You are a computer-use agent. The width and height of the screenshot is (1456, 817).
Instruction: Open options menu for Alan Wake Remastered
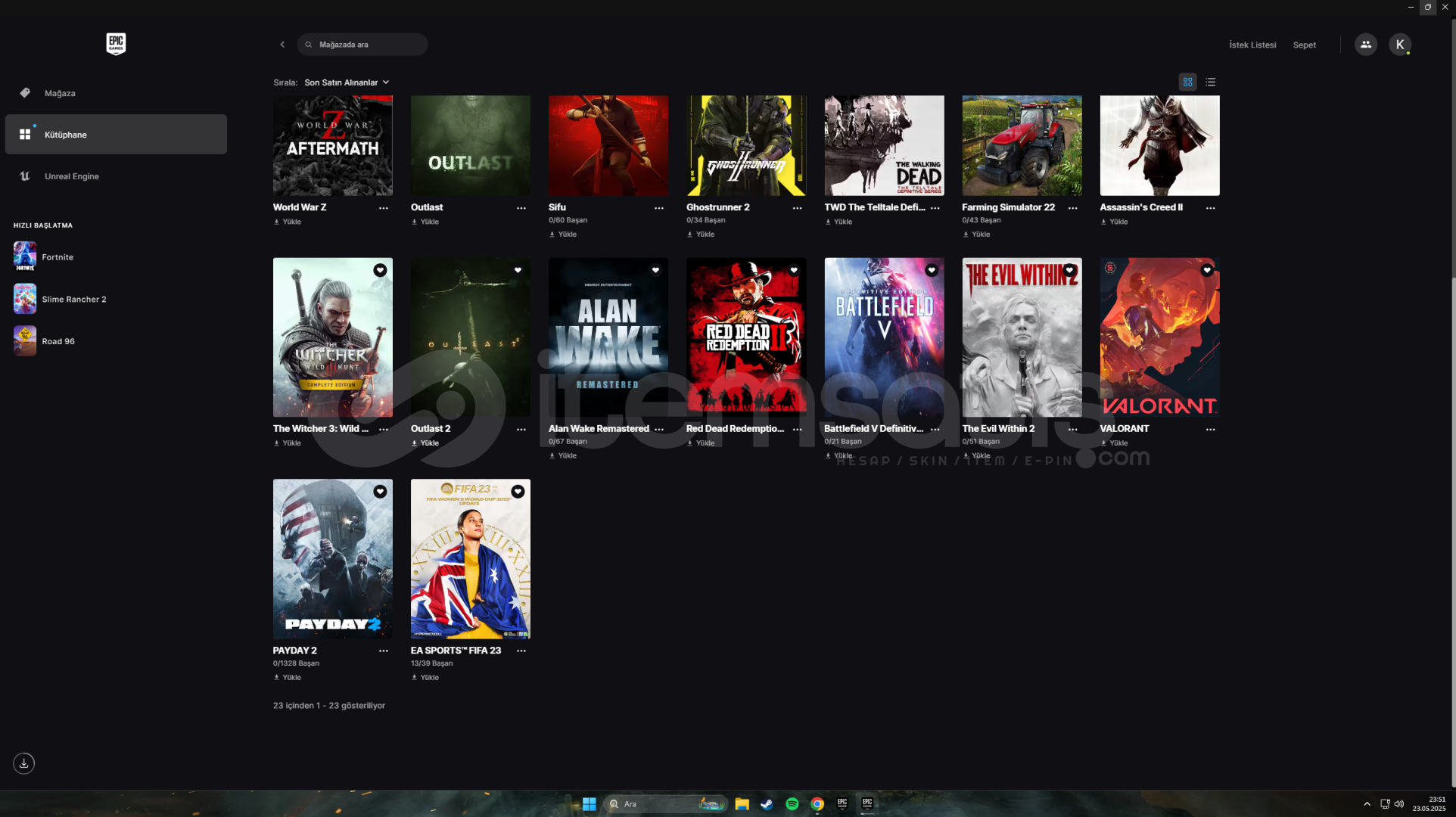coord(659,430)
